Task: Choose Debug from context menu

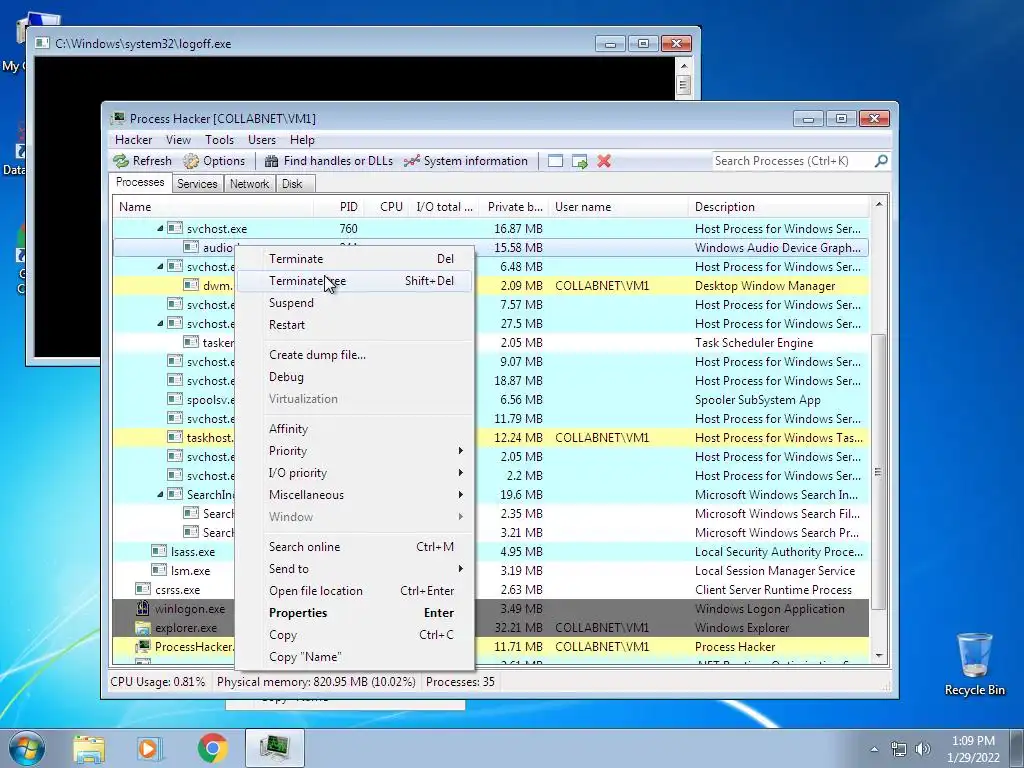Action: [354, 377]
